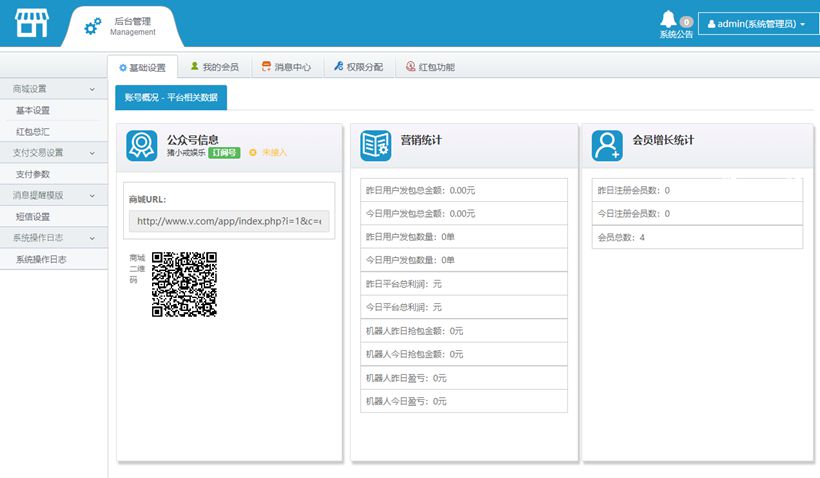Click the 营销统计 book icon

tap(375, 146)
